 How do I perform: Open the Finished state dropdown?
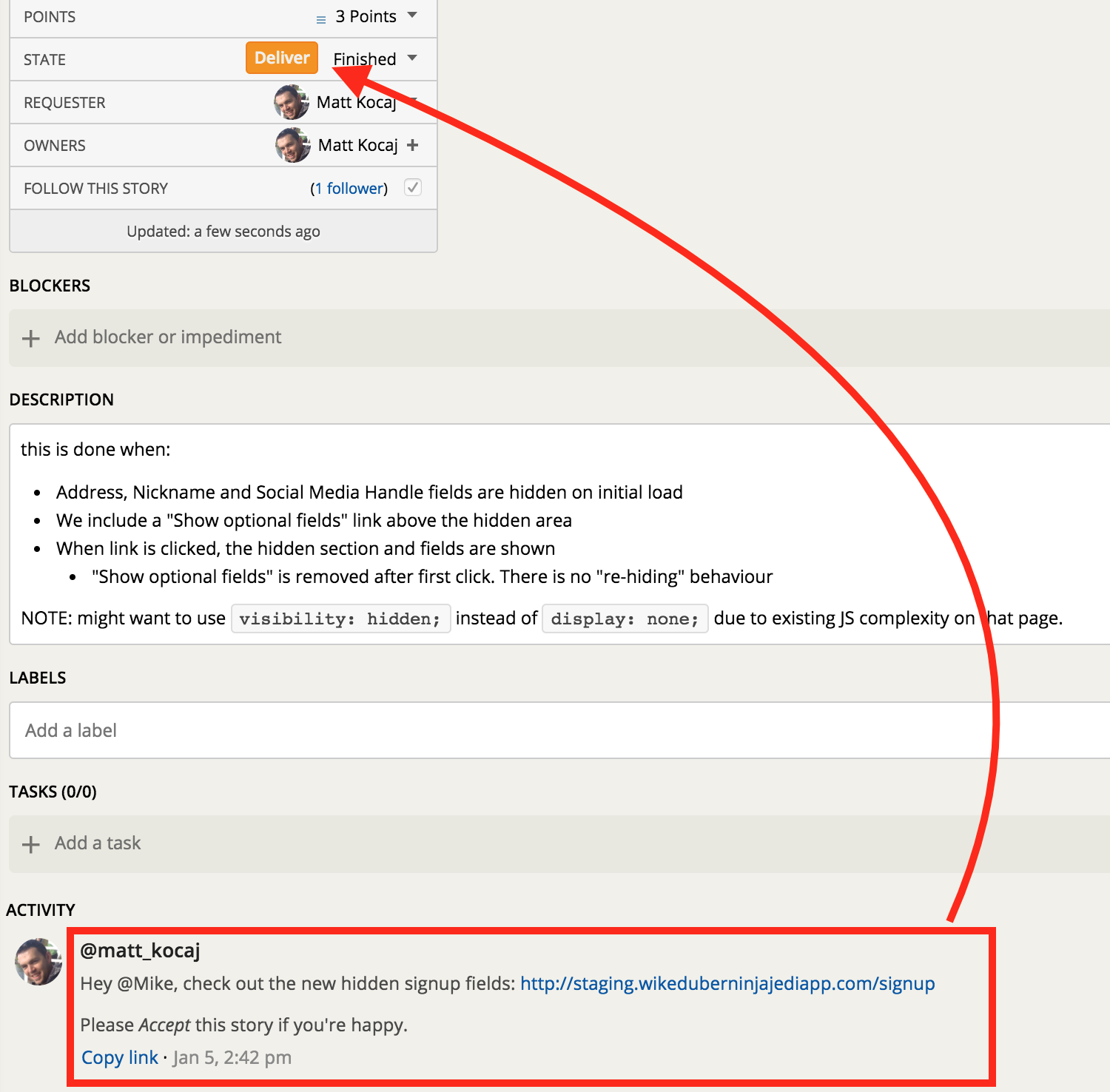pos(411,58)
